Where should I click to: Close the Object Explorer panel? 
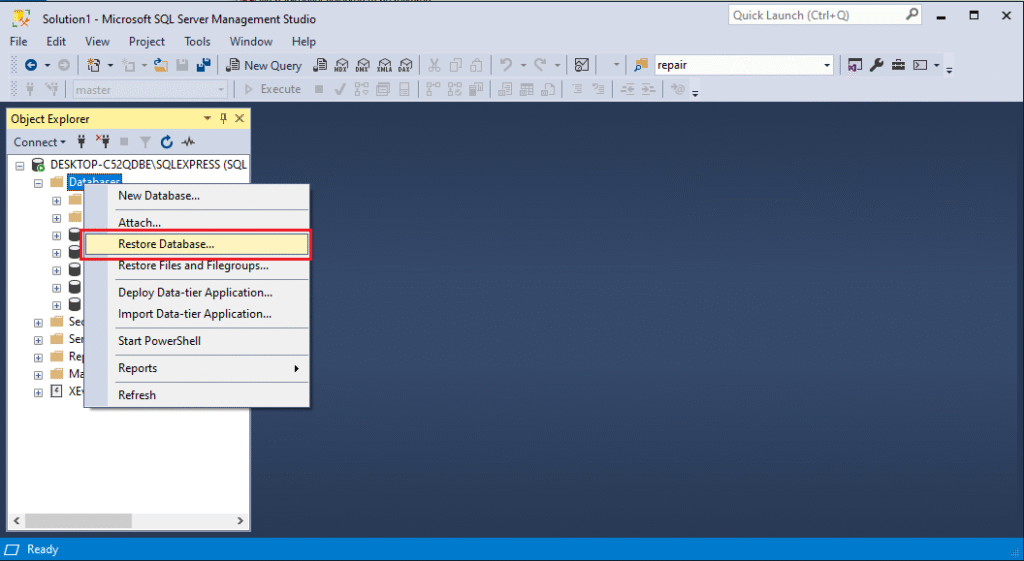(240, 118)
